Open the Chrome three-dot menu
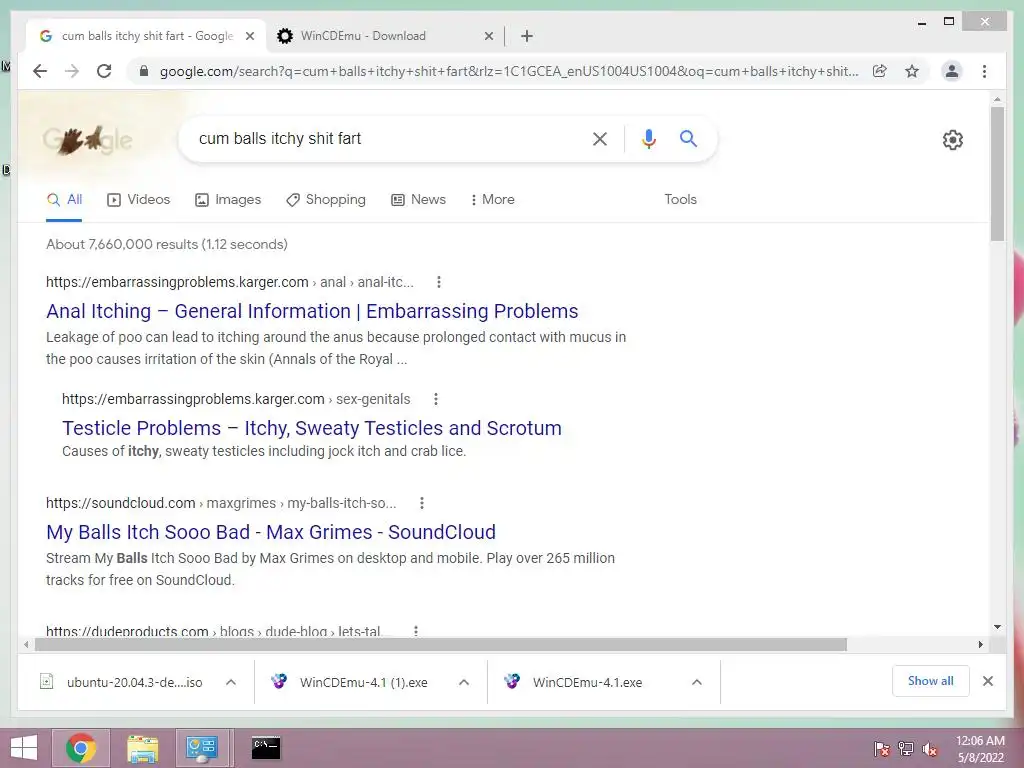Image resolution: width=1024 pixels, height=768 pixels. [x=984, y=71]
